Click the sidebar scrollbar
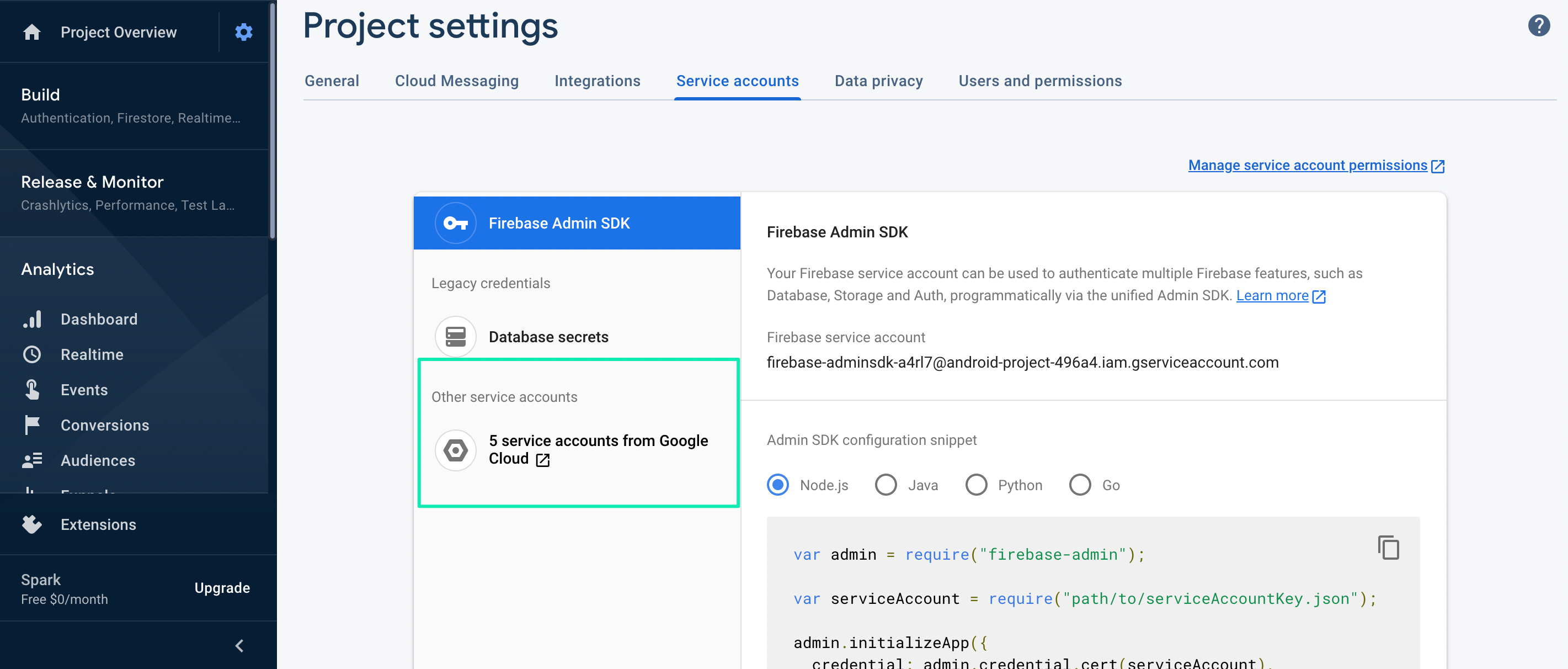The width and height of the screenshot is (1568, 669). 272,120
